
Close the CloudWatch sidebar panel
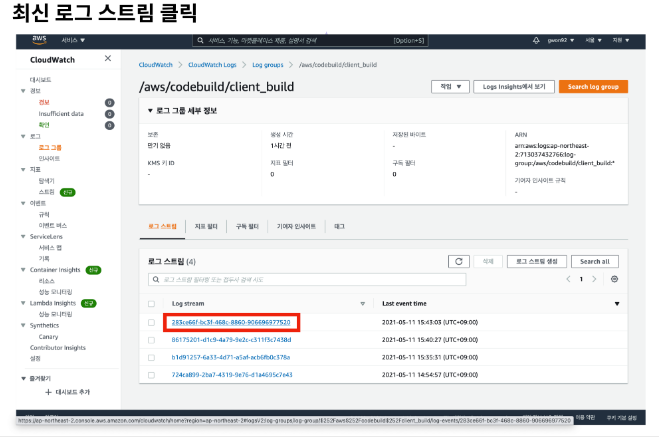point(108,58)
